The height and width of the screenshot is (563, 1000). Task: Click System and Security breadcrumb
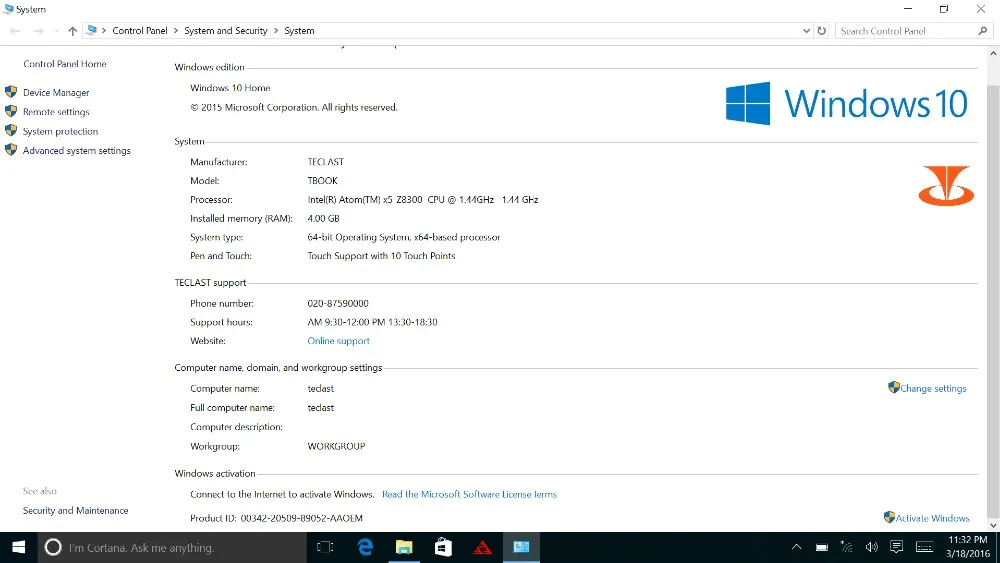click(226, 31)
